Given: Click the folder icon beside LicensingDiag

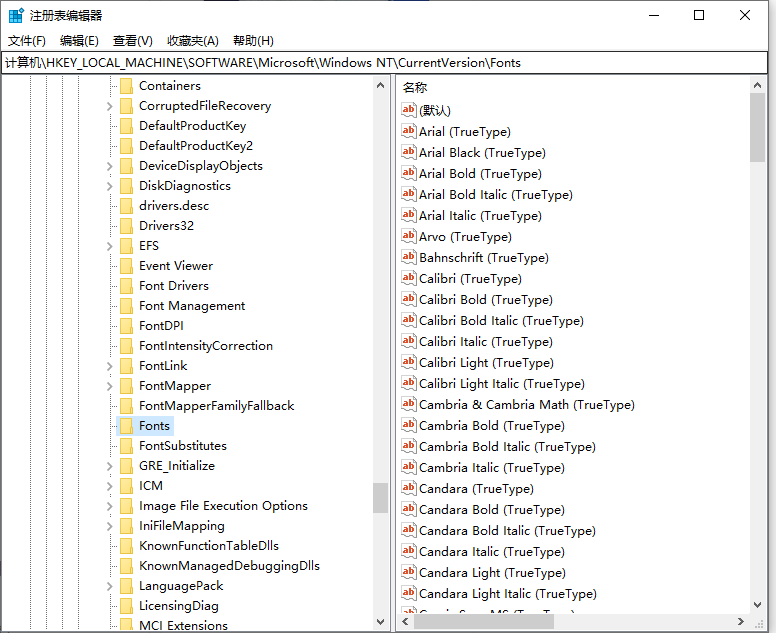Looking at the screenshot, I should (127, 606).
